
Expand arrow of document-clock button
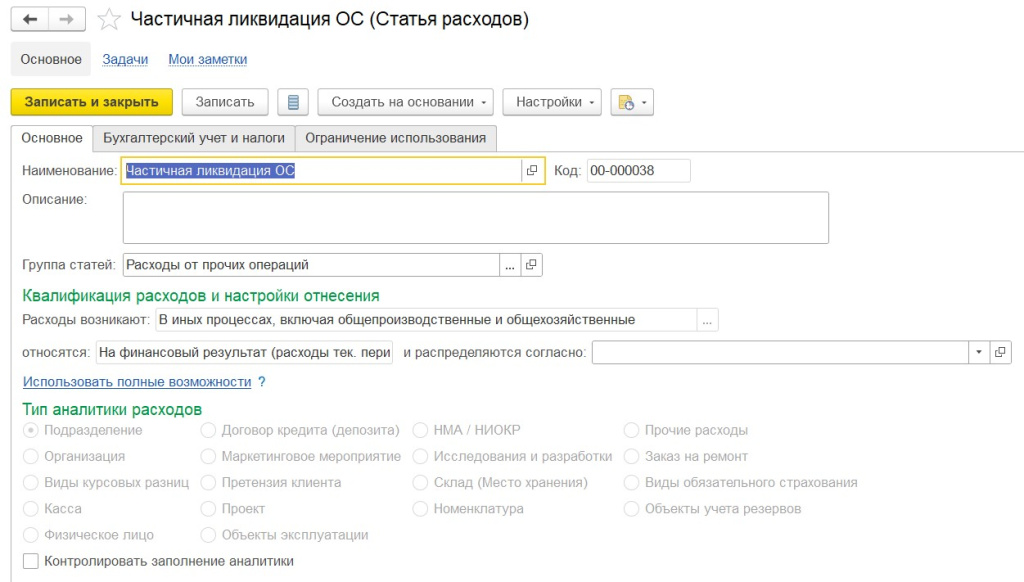coord(645,103)
